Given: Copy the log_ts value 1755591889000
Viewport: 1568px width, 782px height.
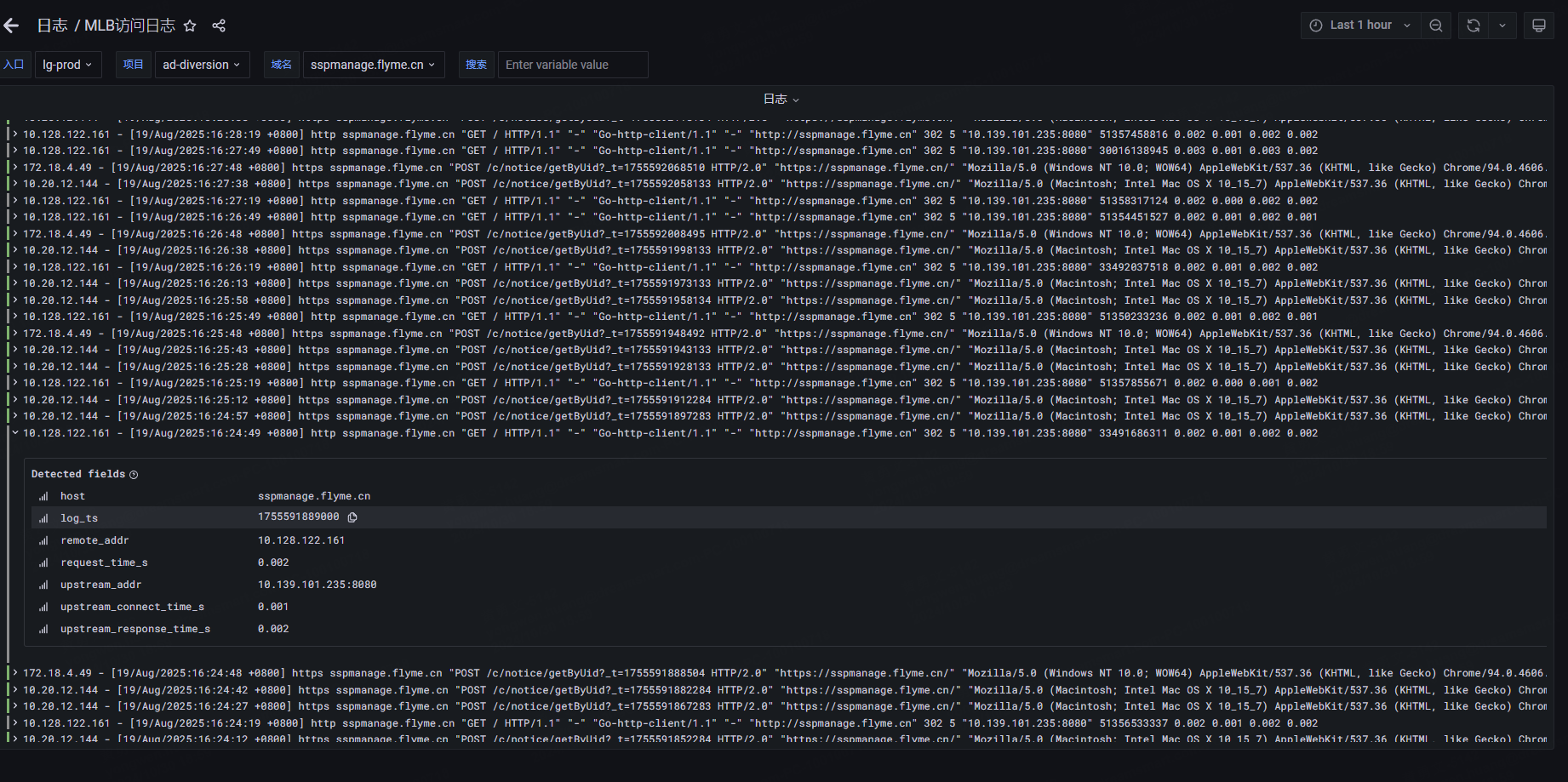Looking at the screenshot, I should [x=352, y=517].
